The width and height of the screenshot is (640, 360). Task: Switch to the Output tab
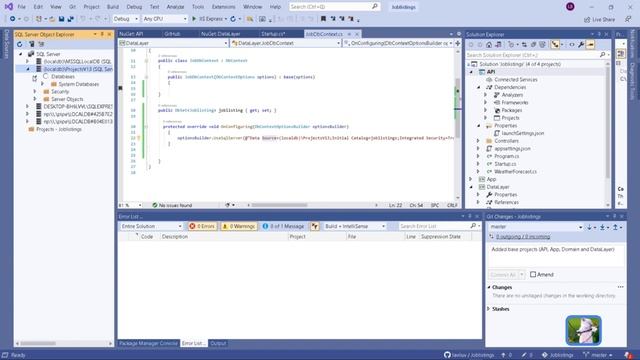coord(218,343)
